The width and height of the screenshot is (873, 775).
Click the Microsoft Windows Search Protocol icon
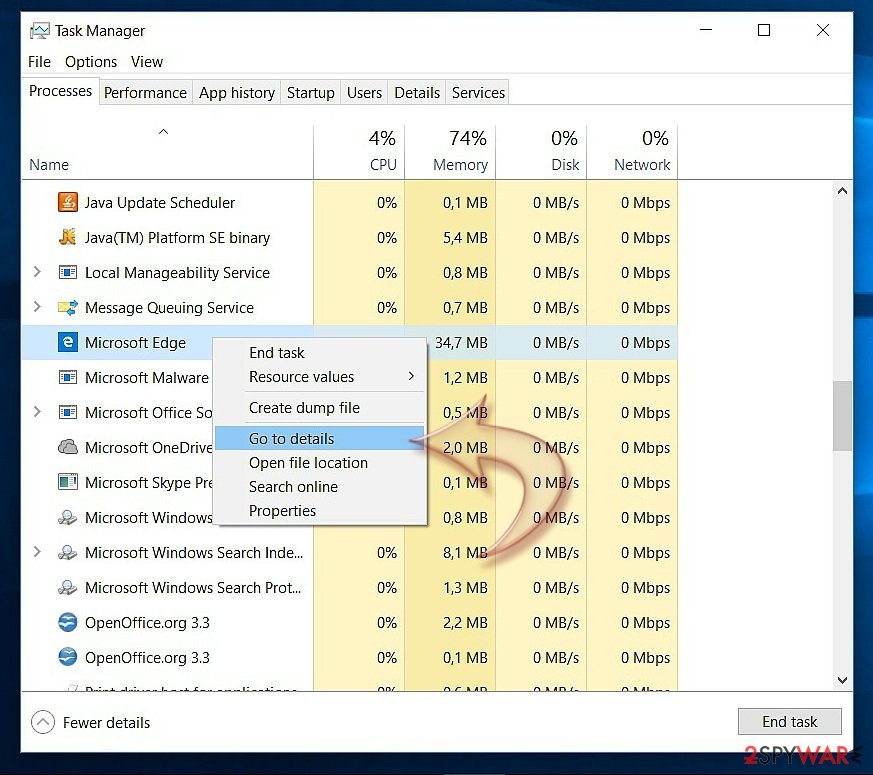67,588
